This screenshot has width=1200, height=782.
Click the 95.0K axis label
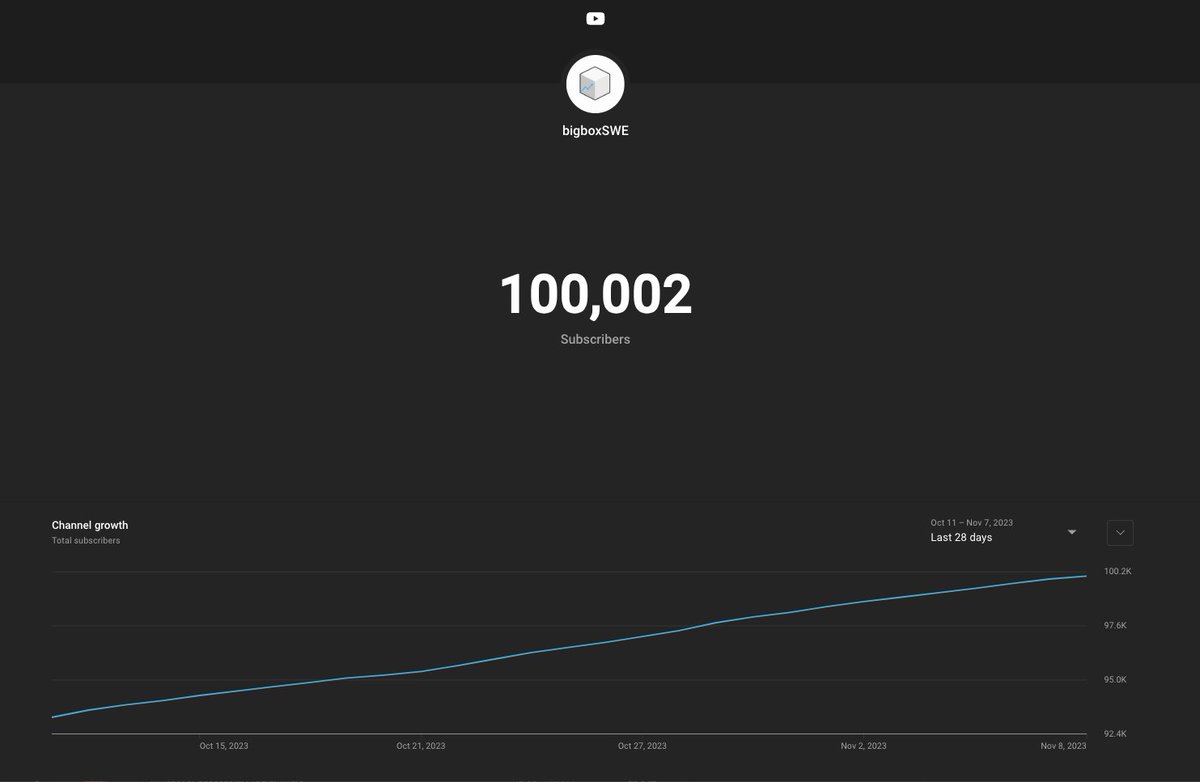pos(1115,679)
